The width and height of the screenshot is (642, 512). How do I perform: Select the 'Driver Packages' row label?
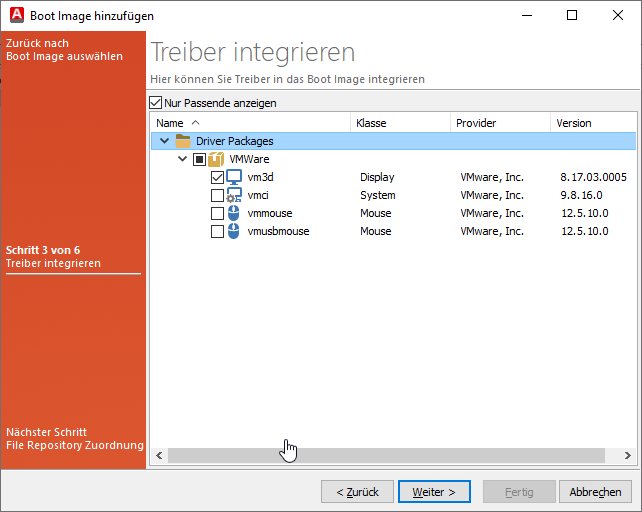(x=235, y=141)
